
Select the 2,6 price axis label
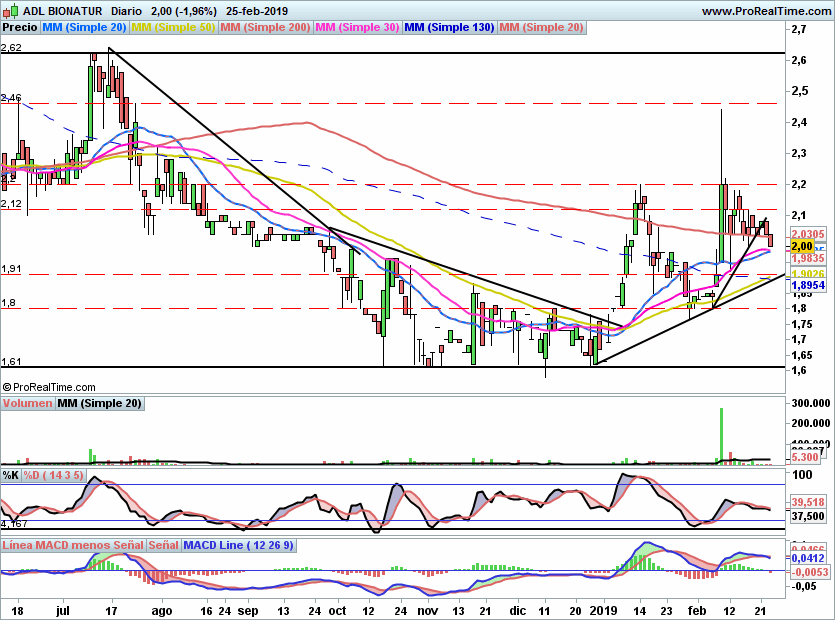[x=799, y=60]
